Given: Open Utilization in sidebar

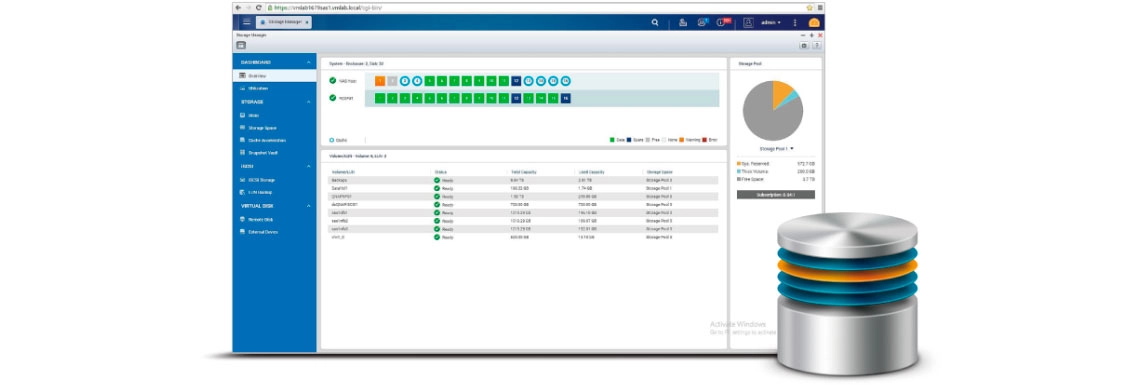Looking at the screenshot, I should point(275,88).
